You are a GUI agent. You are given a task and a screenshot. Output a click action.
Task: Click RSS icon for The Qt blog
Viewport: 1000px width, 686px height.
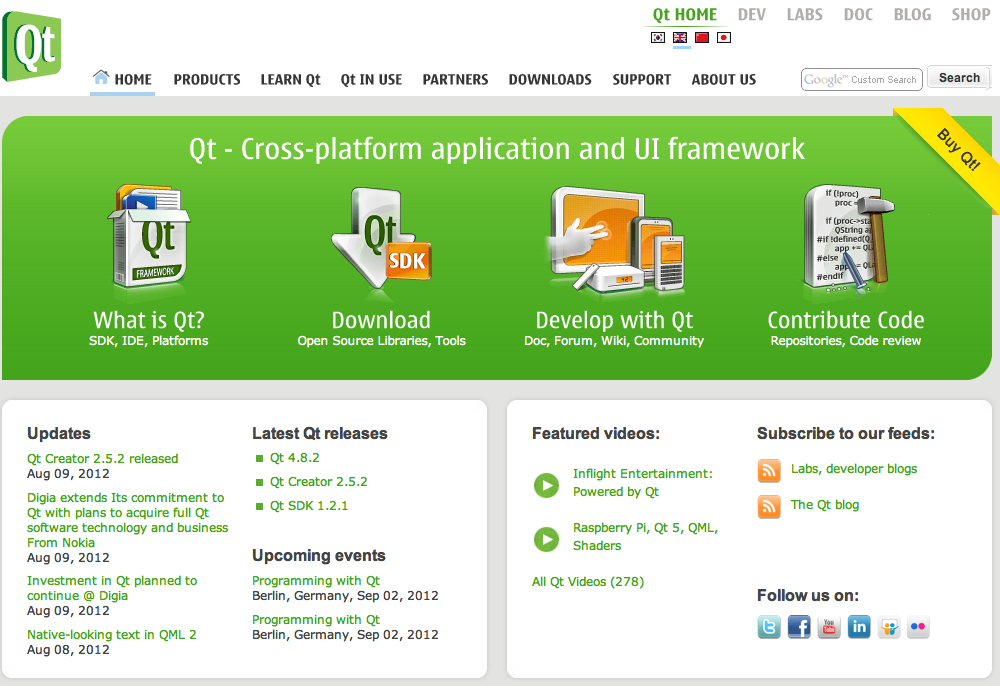(x=769, y=507)
